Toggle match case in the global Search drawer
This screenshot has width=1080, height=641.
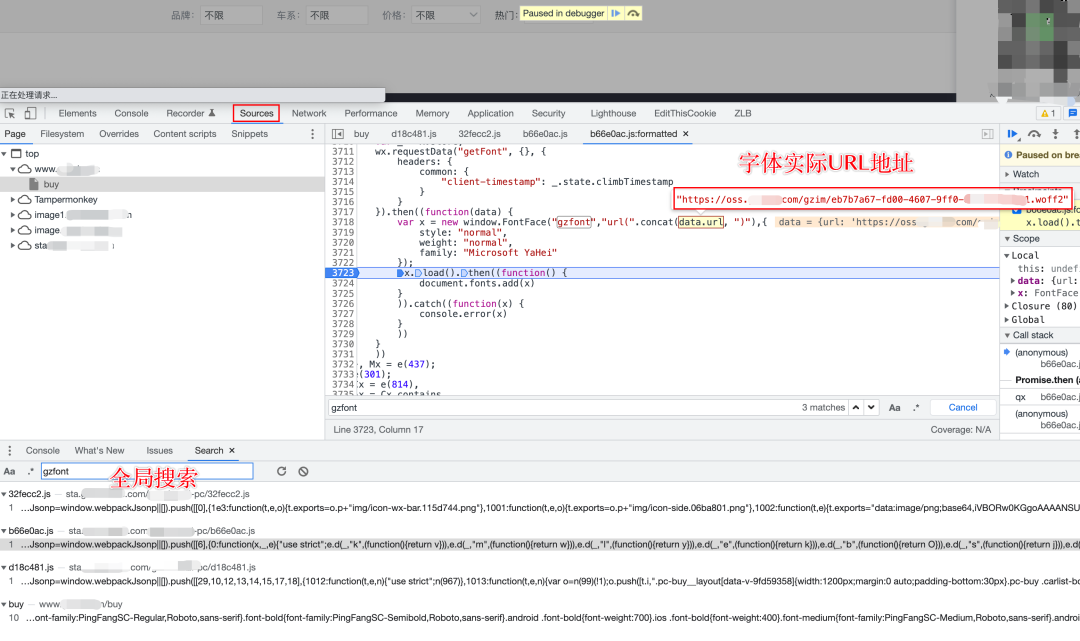[10, 472]
